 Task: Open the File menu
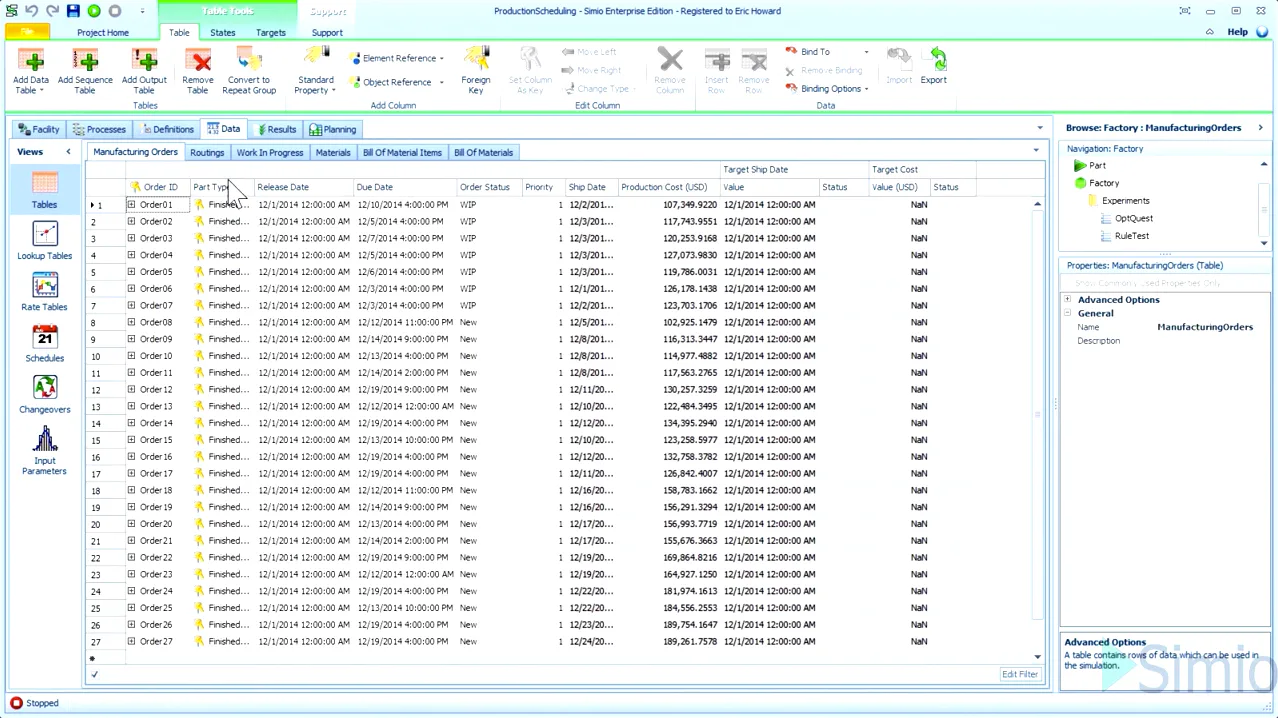[x=27, y=32]
